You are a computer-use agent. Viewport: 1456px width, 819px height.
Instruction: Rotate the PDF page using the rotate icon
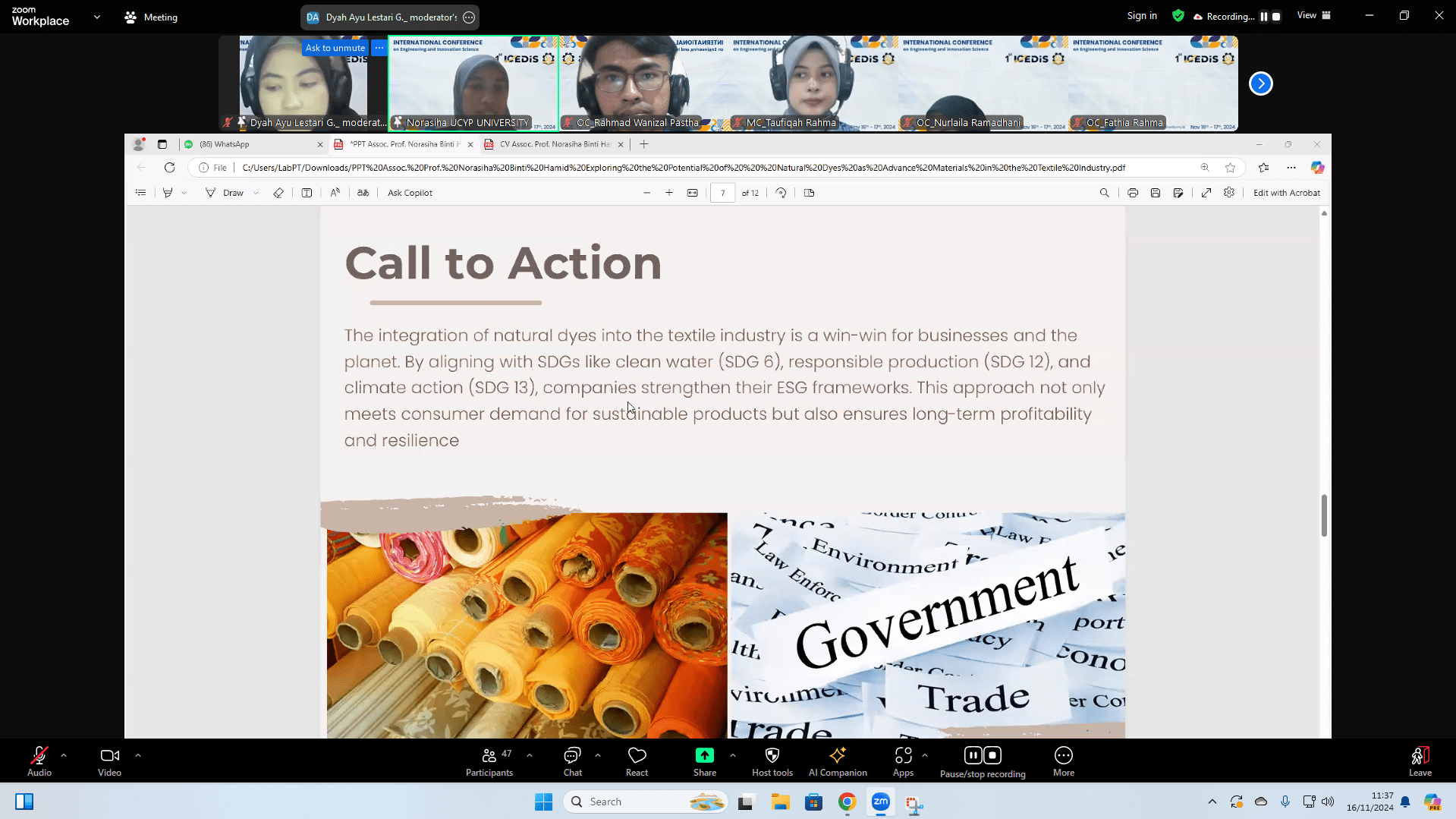781,193
